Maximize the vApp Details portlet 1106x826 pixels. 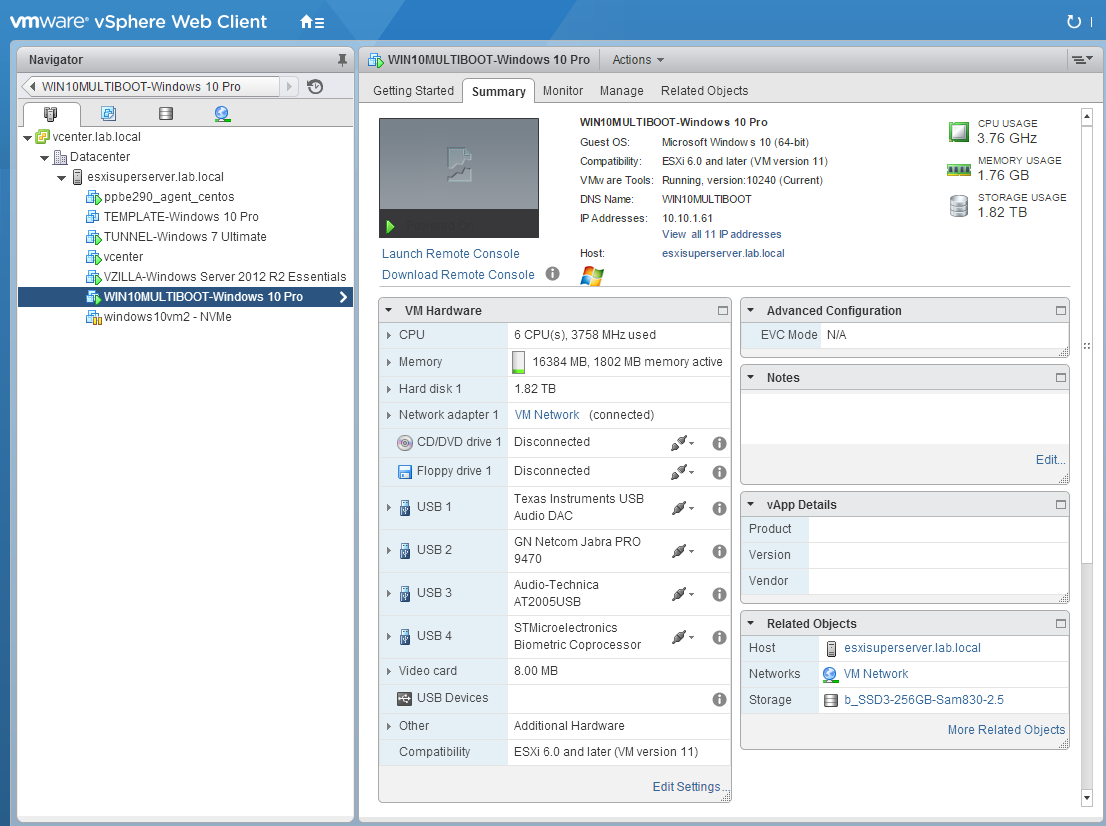tap(1060, 504)
